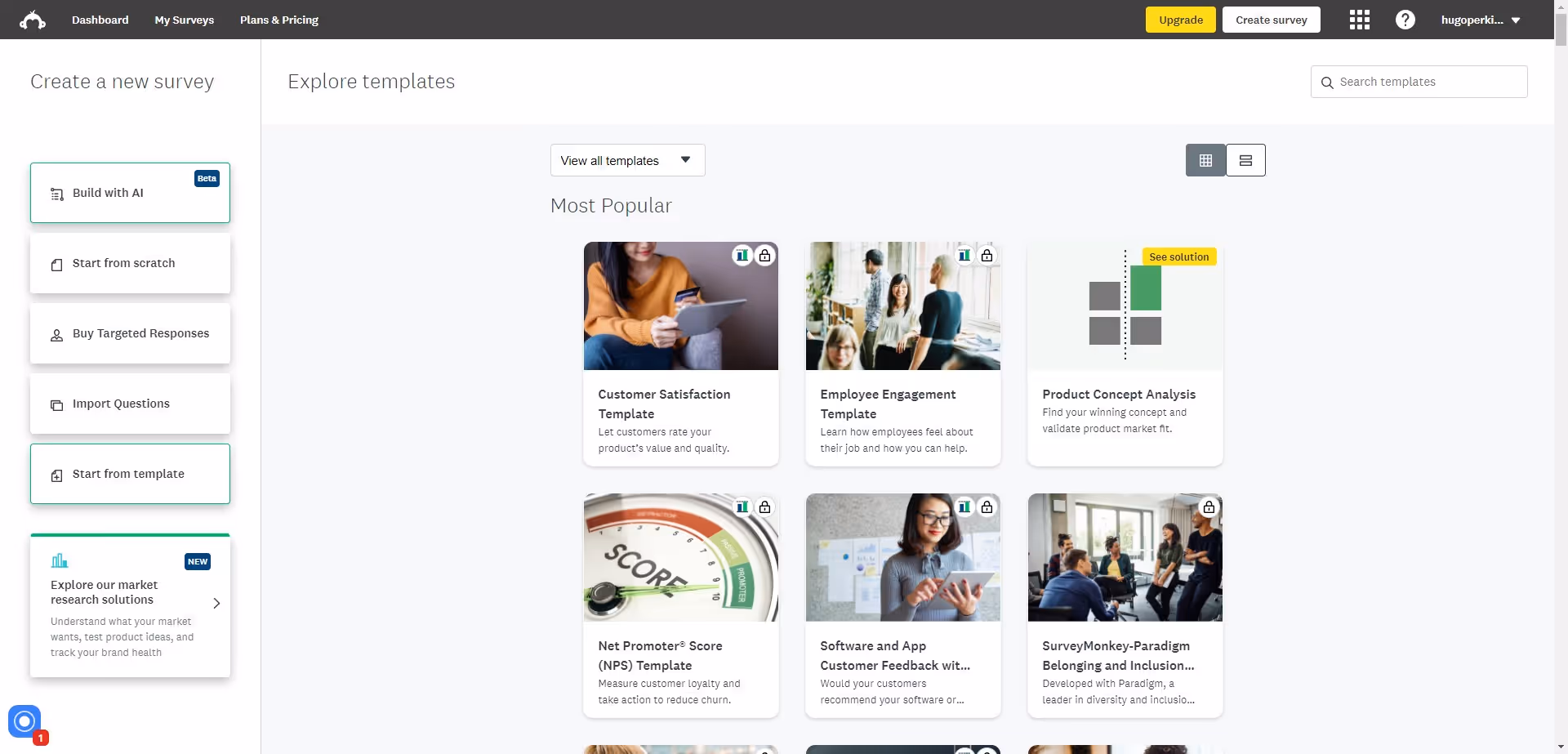1568x754 pixels.
Task: Click the Buy Targeted Responses person icon
Action: click(x=57, y=335)
